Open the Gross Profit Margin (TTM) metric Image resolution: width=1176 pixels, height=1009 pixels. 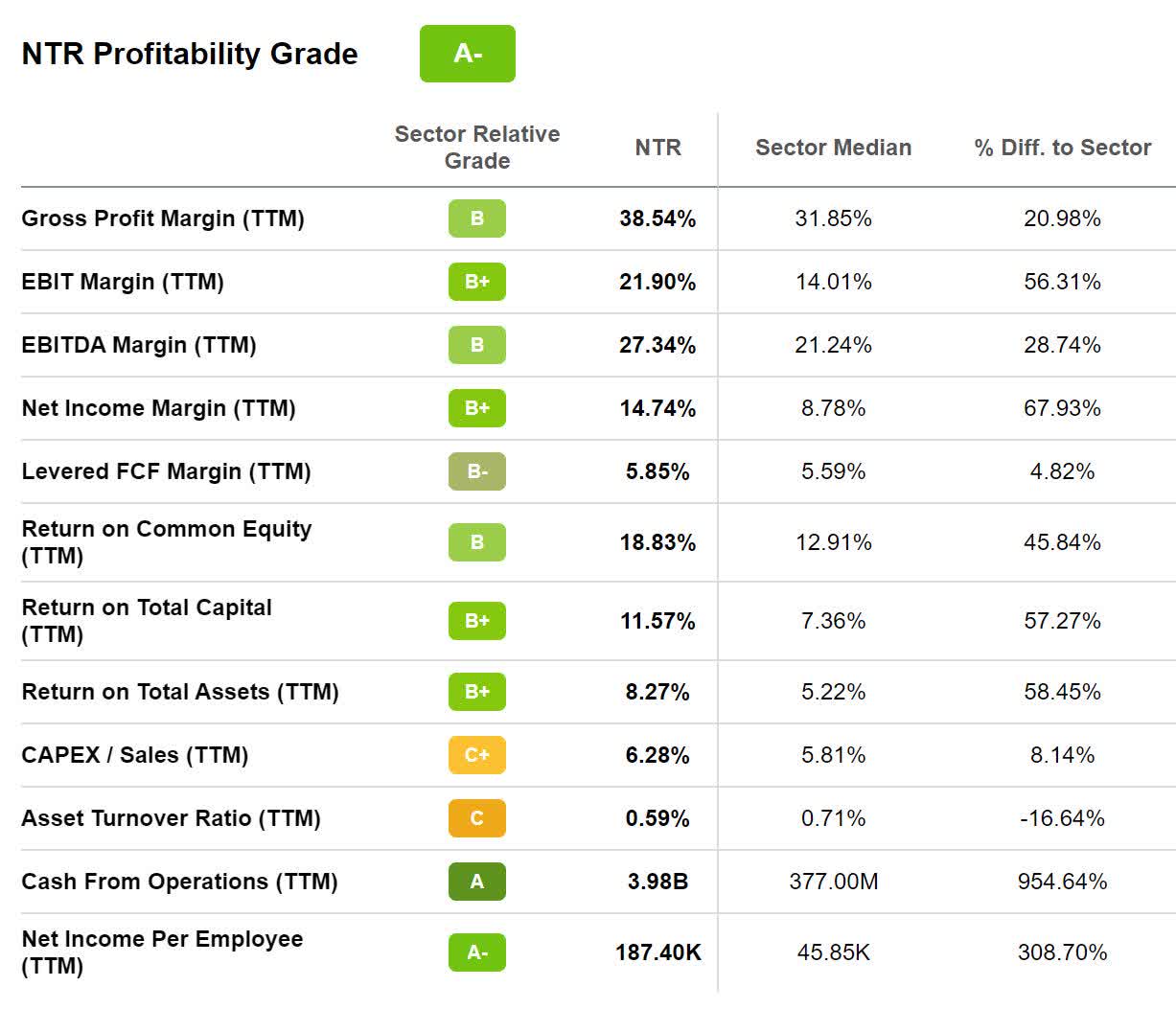(x=163, y=218)
